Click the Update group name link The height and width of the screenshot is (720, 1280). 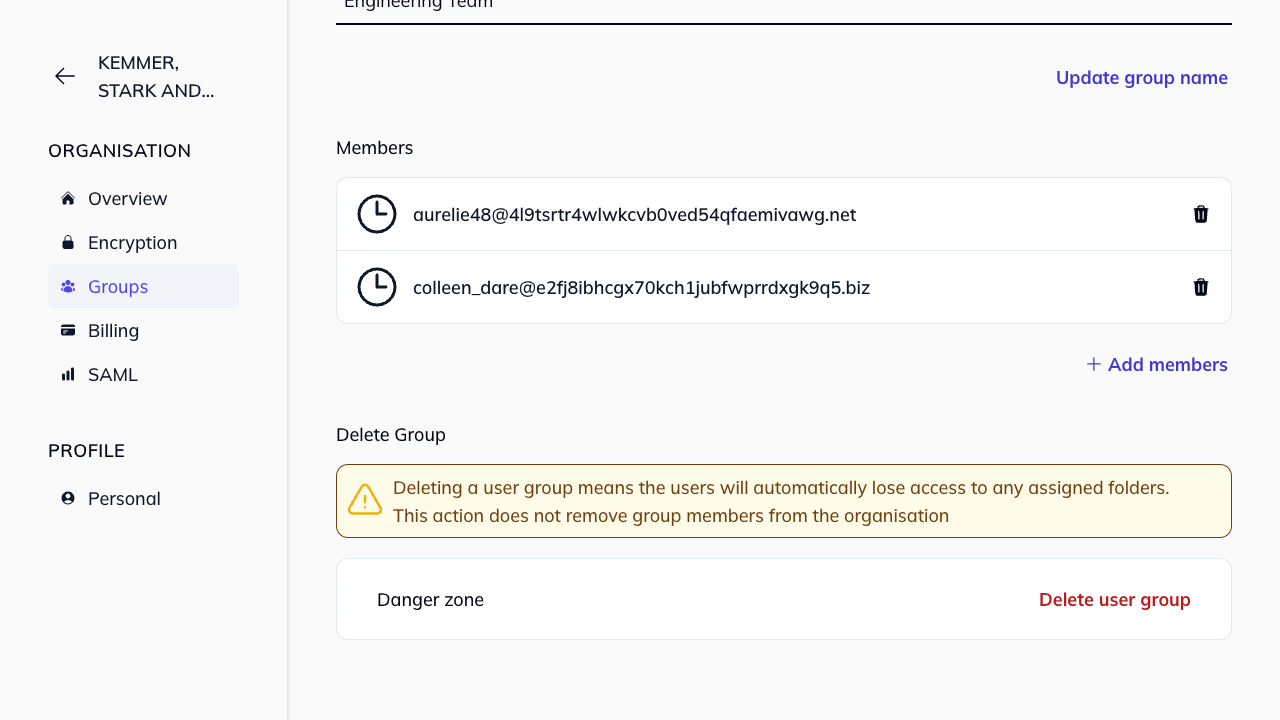pyautogui.click(x=1142, y=77)
